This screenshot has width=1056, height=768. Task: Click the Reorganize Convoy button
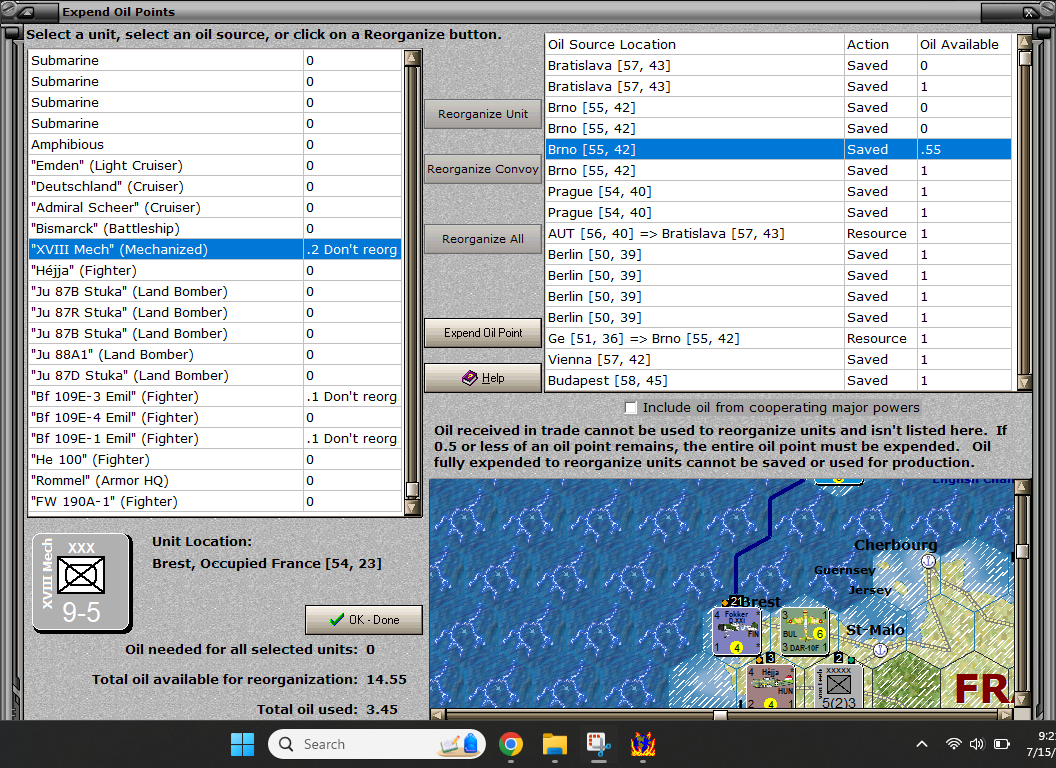pyautogui.click(x=483, y=169)
